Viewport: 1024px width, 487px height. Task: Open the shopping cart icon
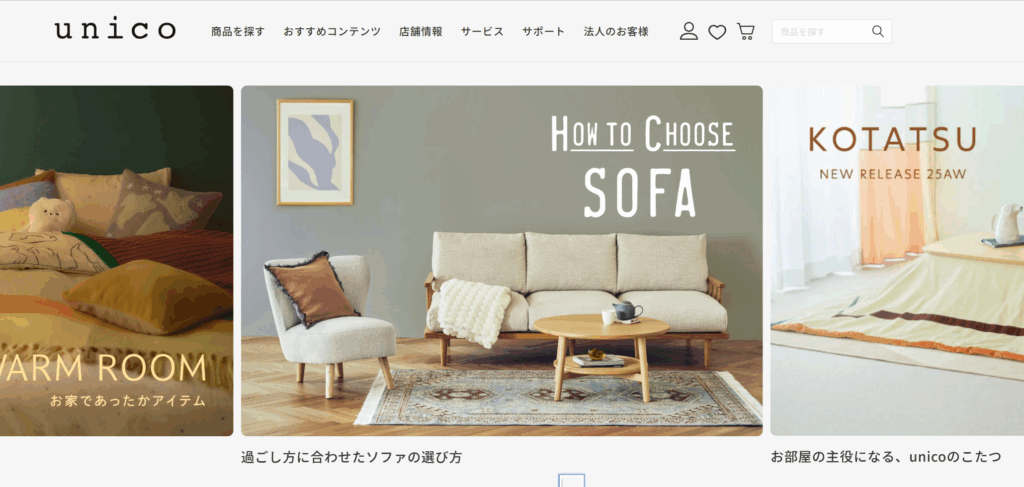(745, 31)
